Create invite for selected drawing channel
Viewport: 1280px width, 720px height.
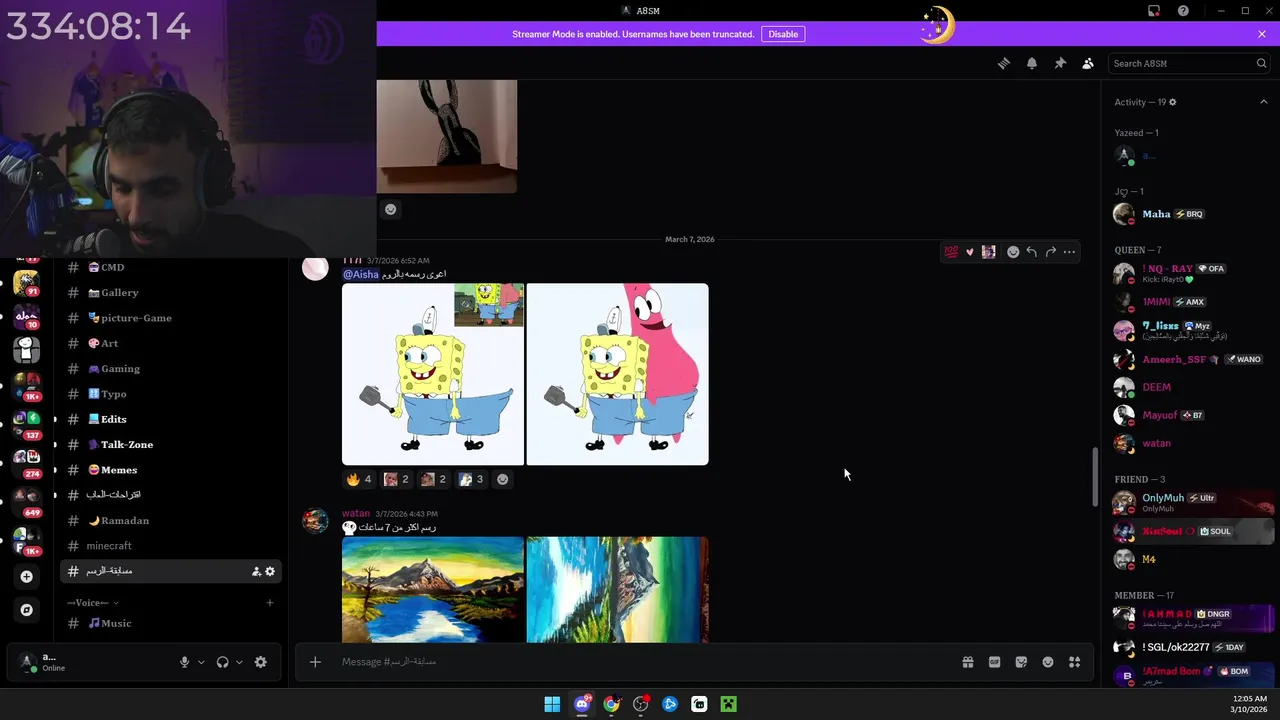[x=256, y=571]
